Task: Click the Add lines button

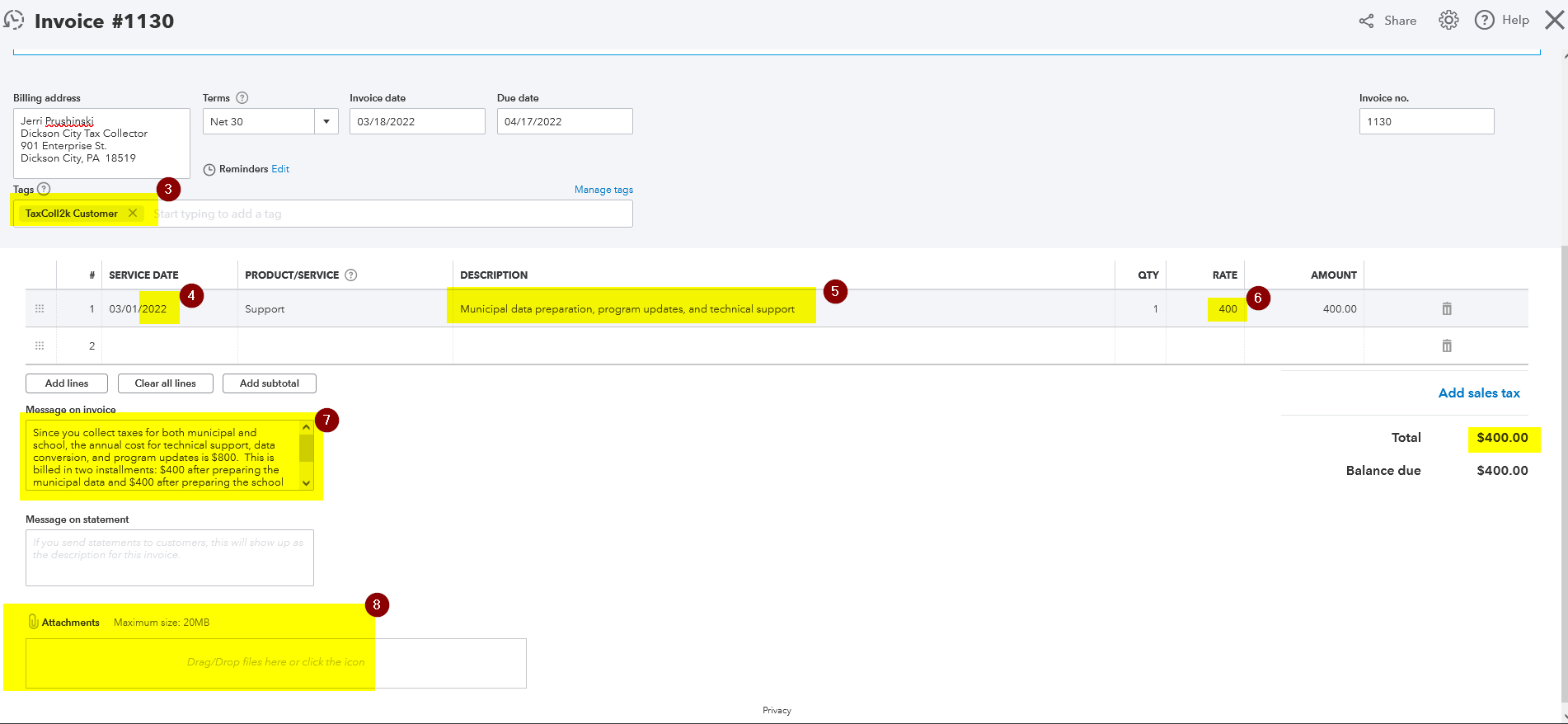Action: click(x=67, y=383)
